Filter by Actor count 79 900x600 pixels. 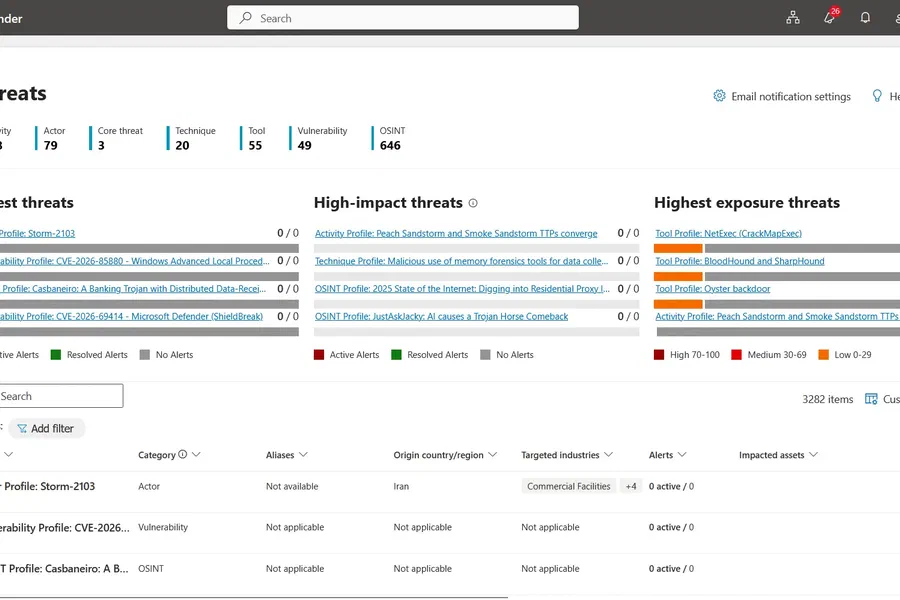(51, 138)
